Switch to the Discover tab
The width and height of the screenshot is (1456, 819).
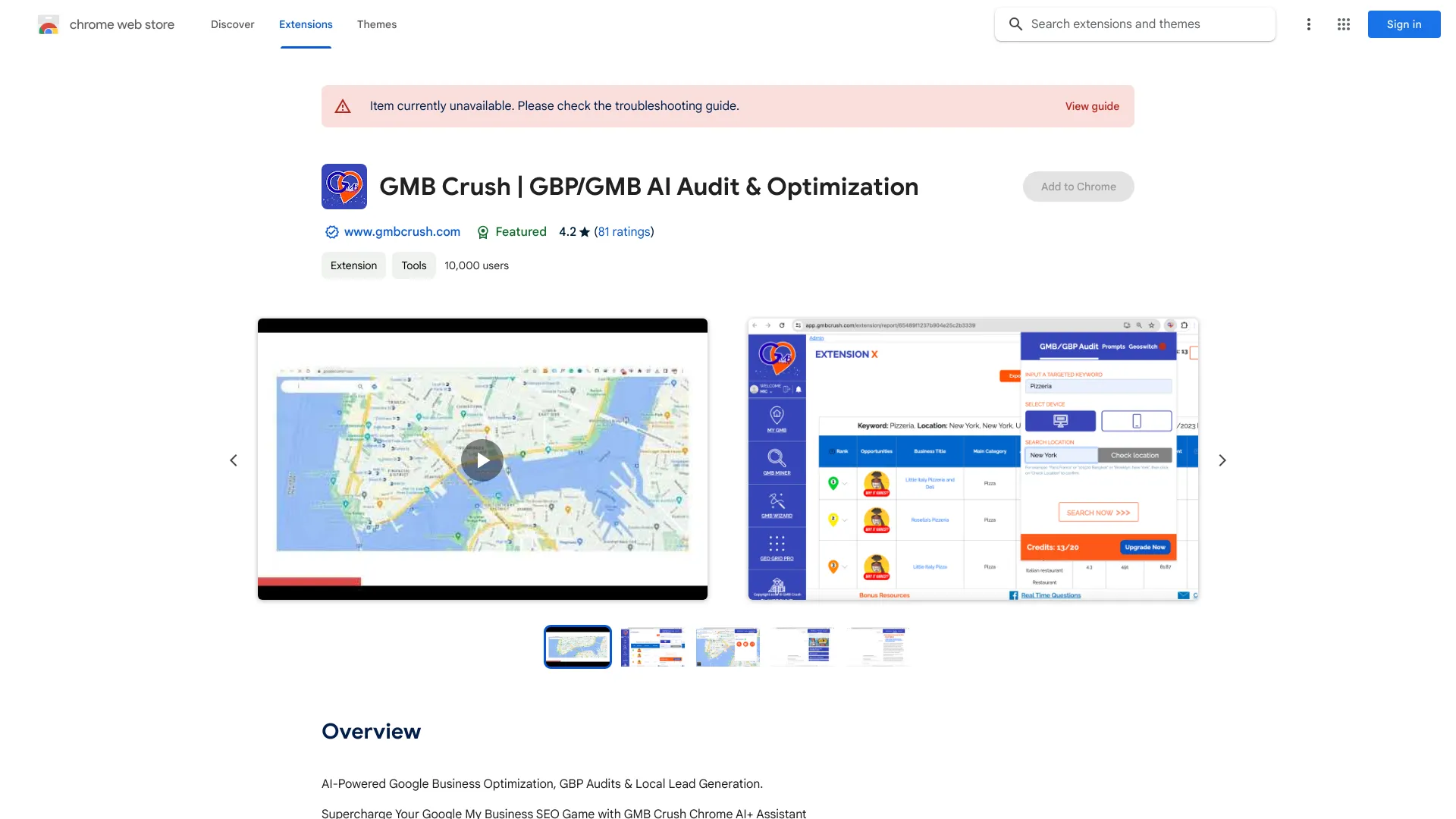coord(232,24)
